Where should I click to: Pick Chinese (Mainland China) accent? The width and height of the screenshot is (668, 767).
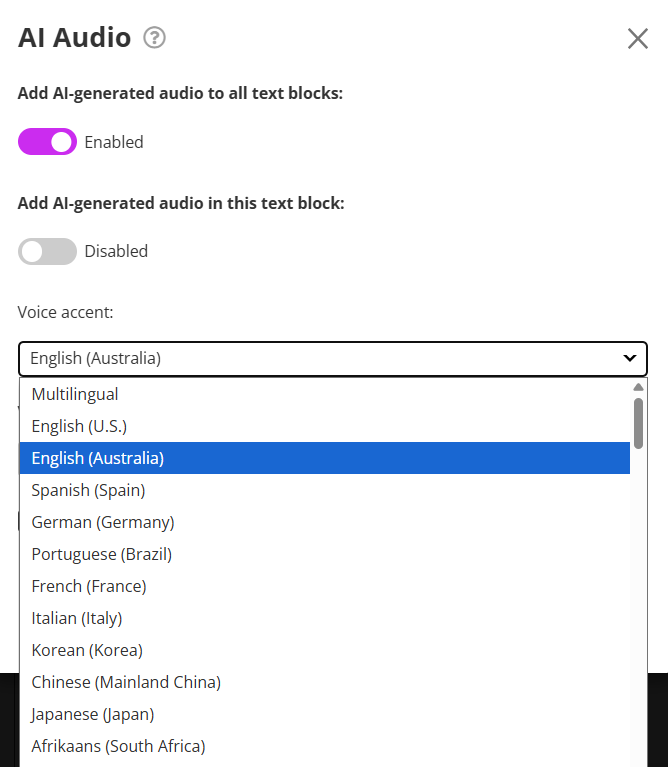point(126,682)
